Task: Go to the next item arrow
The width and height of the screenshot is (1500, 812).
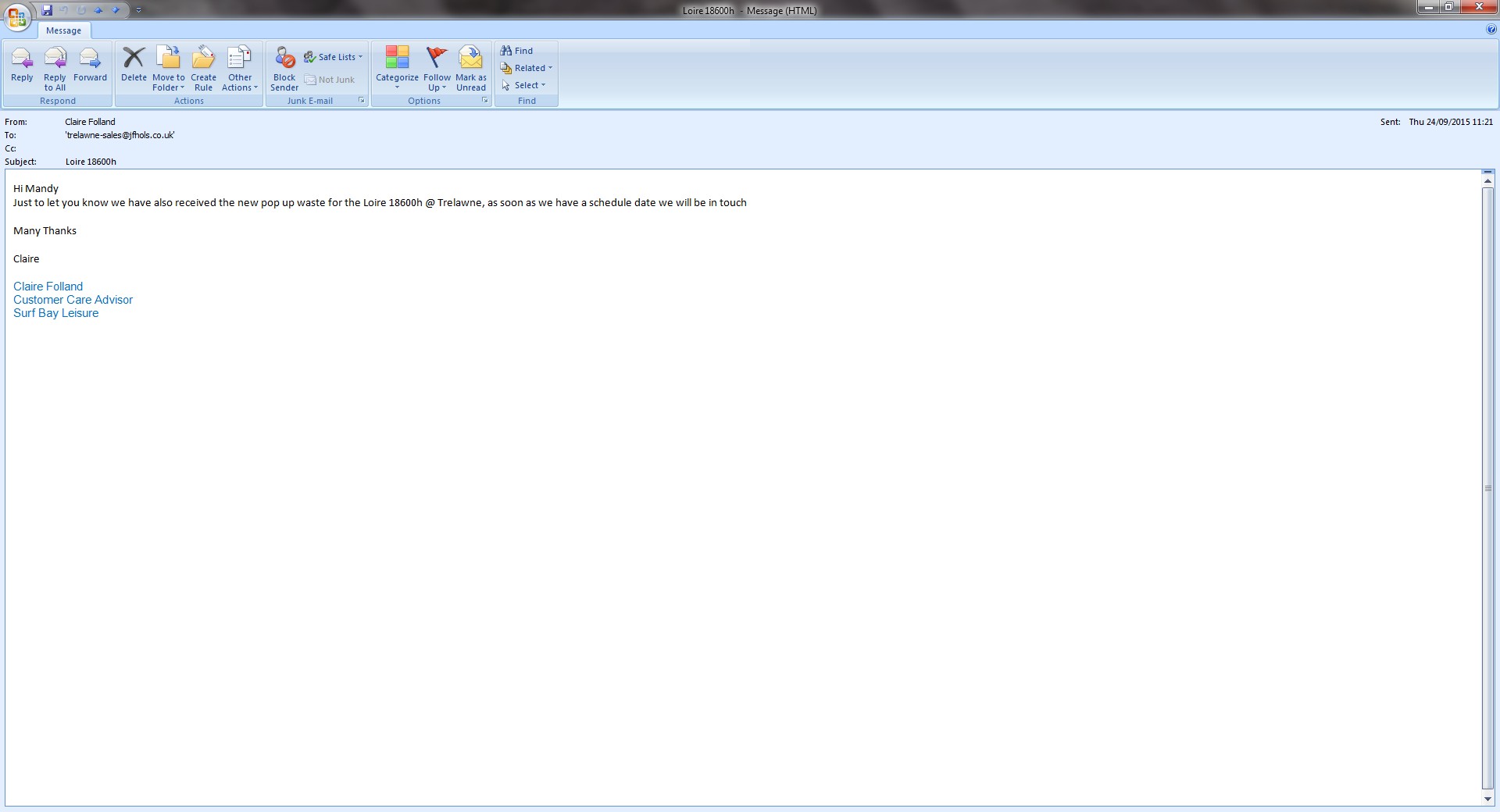Action: [x=116, y=10]
